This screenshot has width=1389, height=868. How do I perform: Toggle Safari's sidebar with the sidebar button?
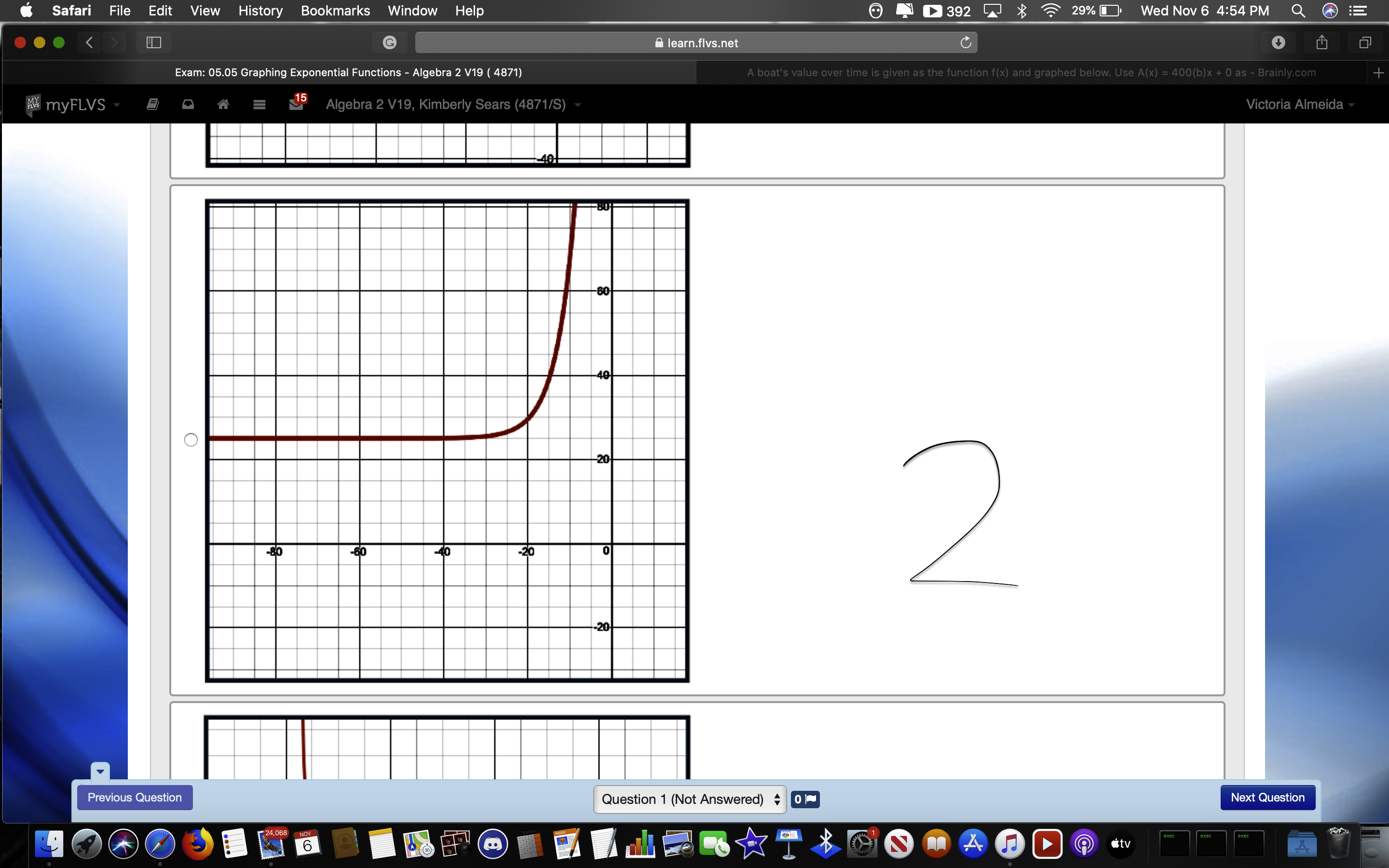(x=153, y=42)
